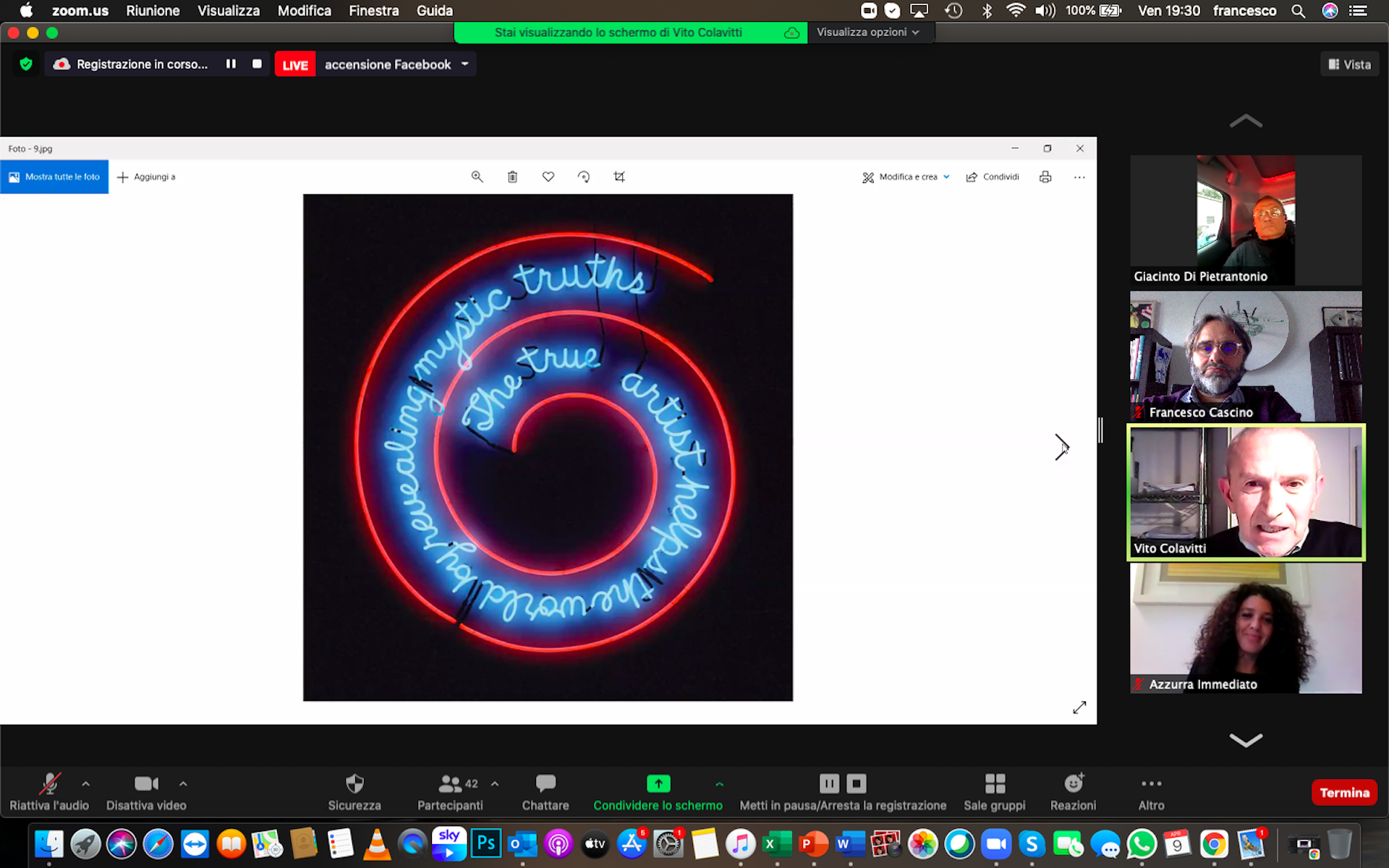Click Condividi share button in Foto
The width and height of the screenshot is (1389, 868).
click(x=993, y=176)
